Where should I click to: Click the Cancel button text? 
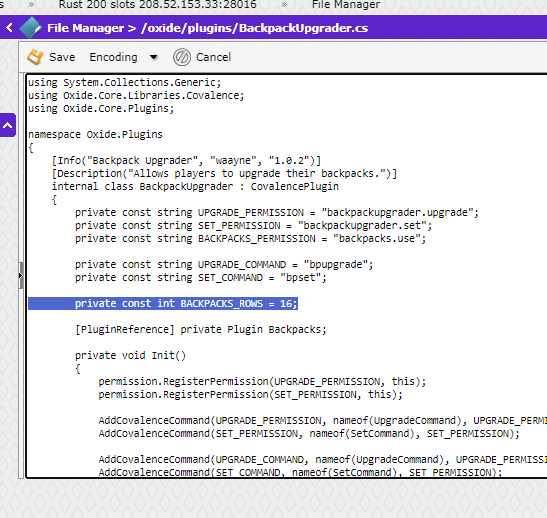213,57
